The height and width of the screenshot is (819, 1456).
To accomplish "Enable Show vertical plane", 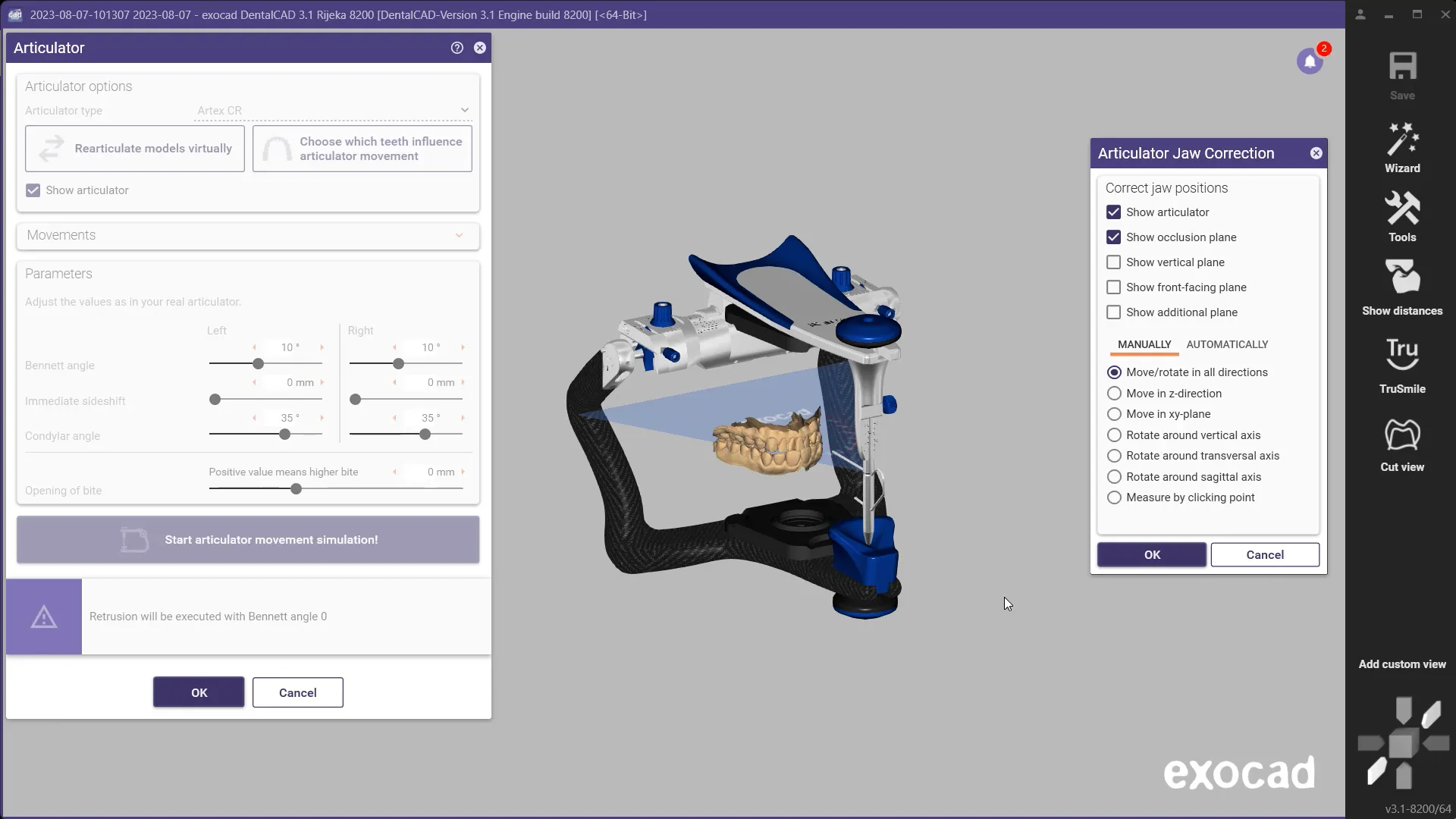I will (1113, 262).
